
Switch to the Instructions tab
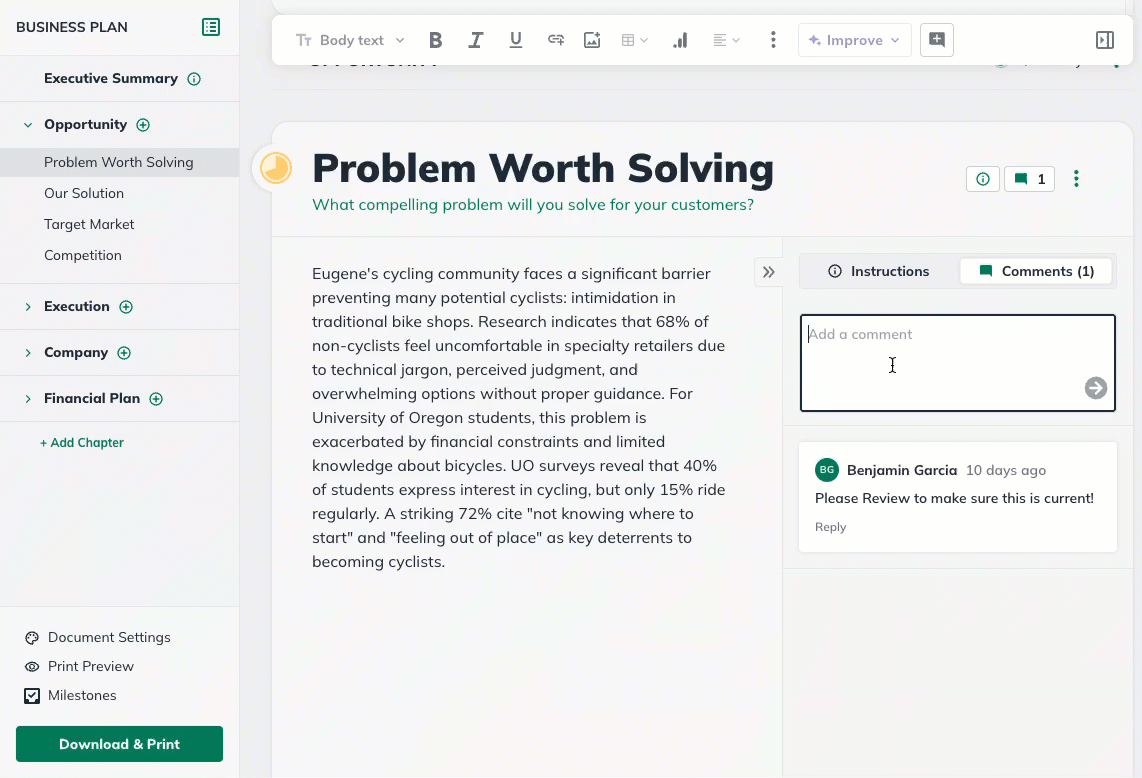[x=879, y=271]
